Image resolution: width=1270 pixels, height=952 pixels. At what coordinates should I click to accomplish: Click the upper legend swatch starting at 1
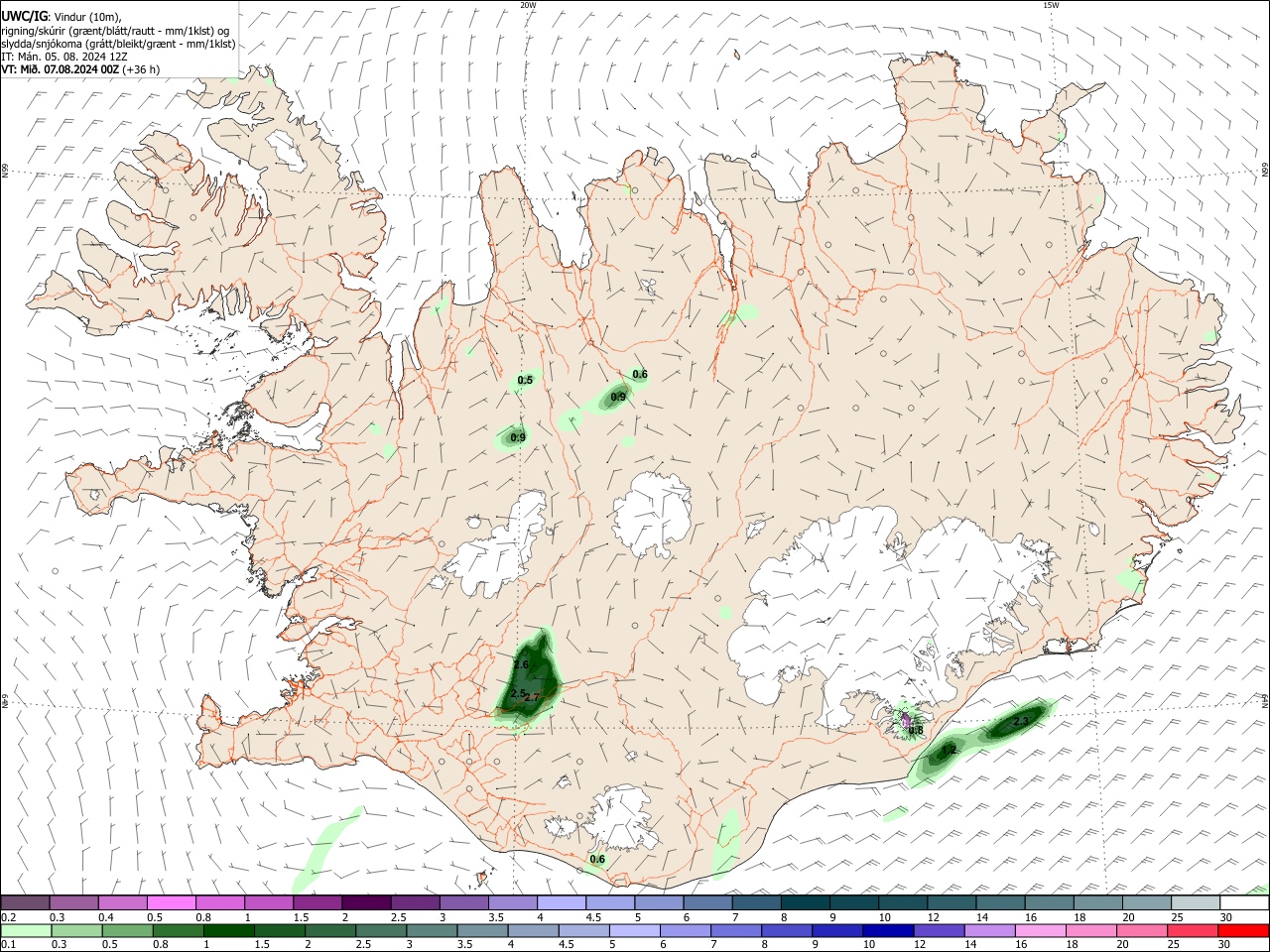tap(268, 902)
